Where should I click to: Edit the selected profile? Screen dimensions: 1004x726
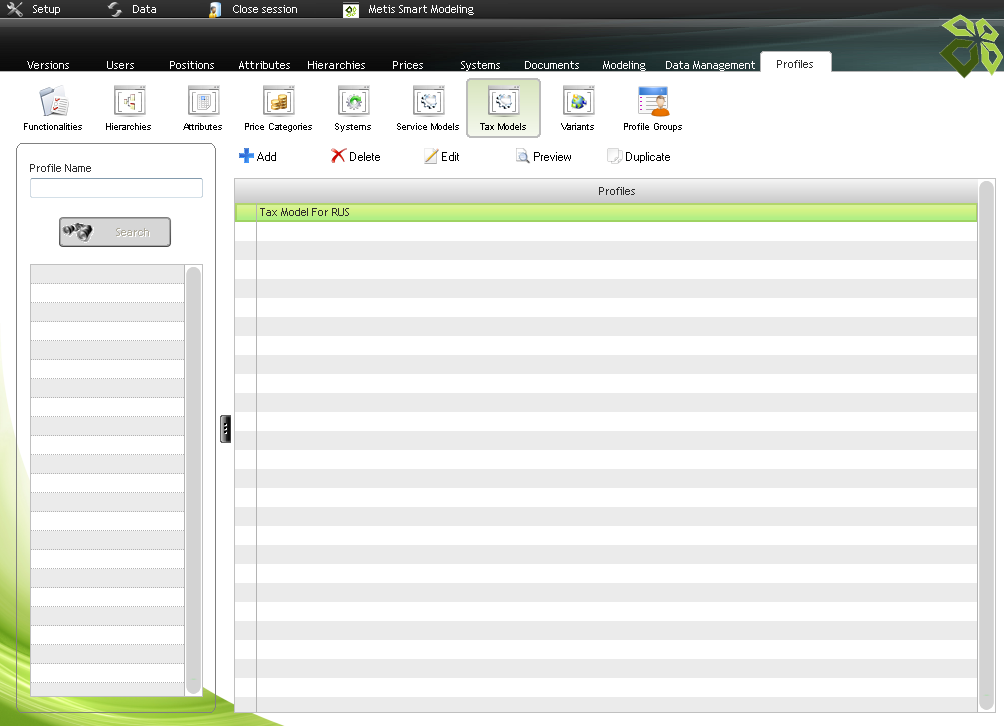(442, 157)
